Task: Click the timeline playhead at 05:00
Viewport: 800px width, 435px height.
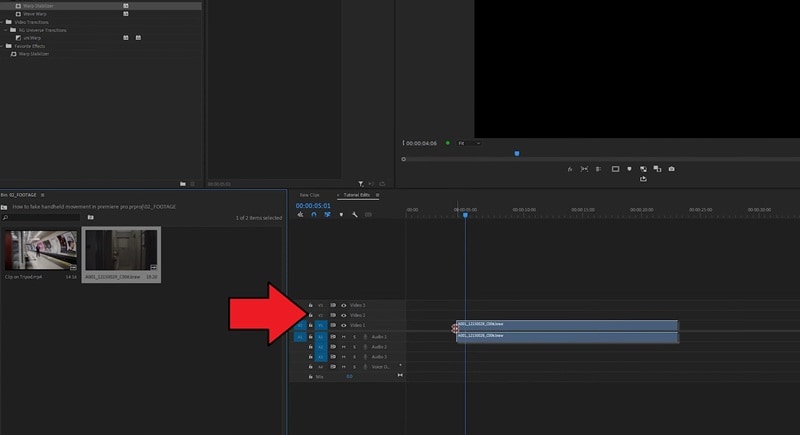Action: 465,215
